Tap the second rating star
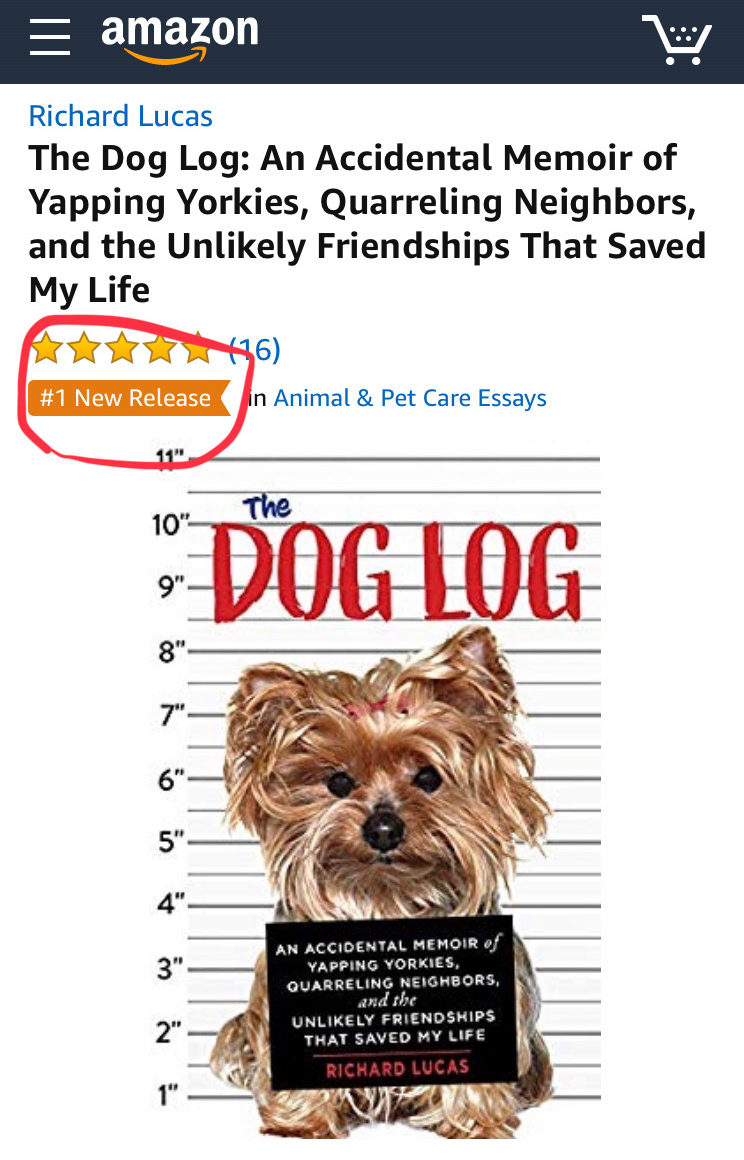This screenshot has height=1160, width=744. point(85,348)
